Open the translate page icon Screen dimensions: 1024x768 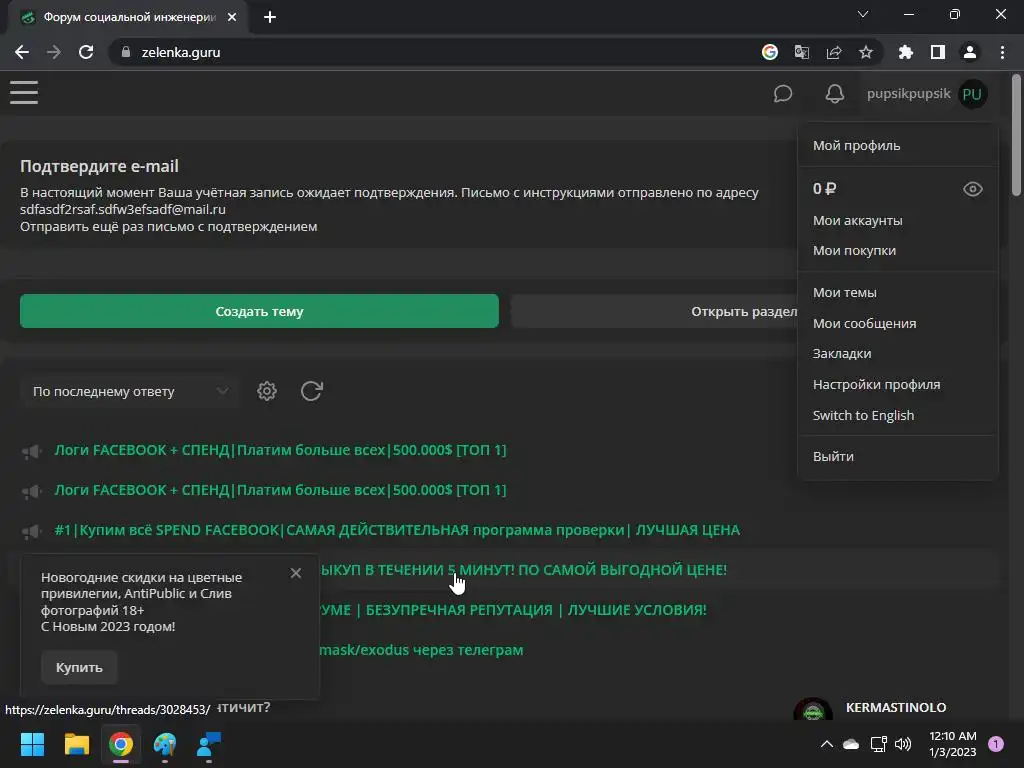802,52
